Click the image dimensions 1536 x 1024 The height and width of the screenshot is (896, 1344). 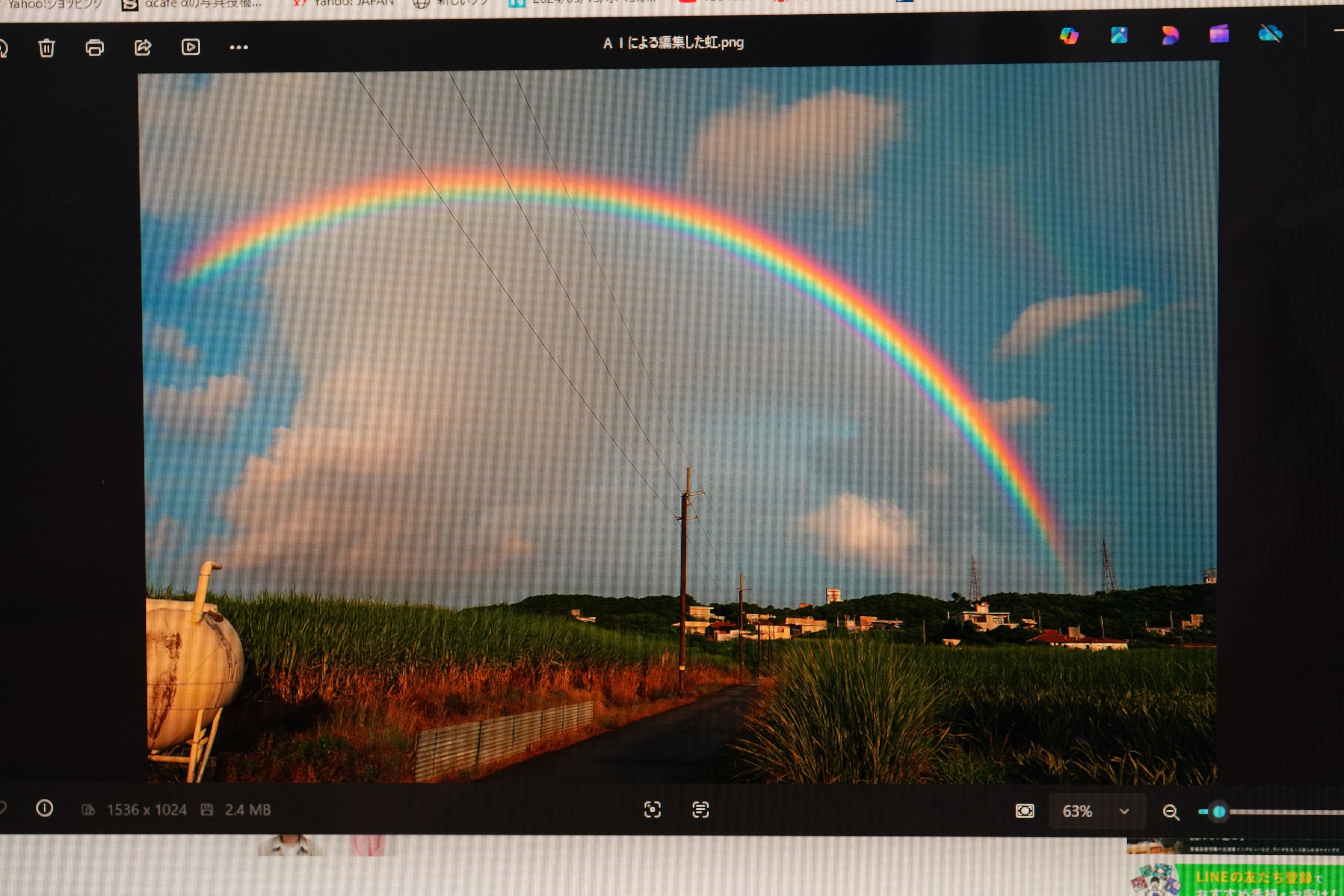146,810
